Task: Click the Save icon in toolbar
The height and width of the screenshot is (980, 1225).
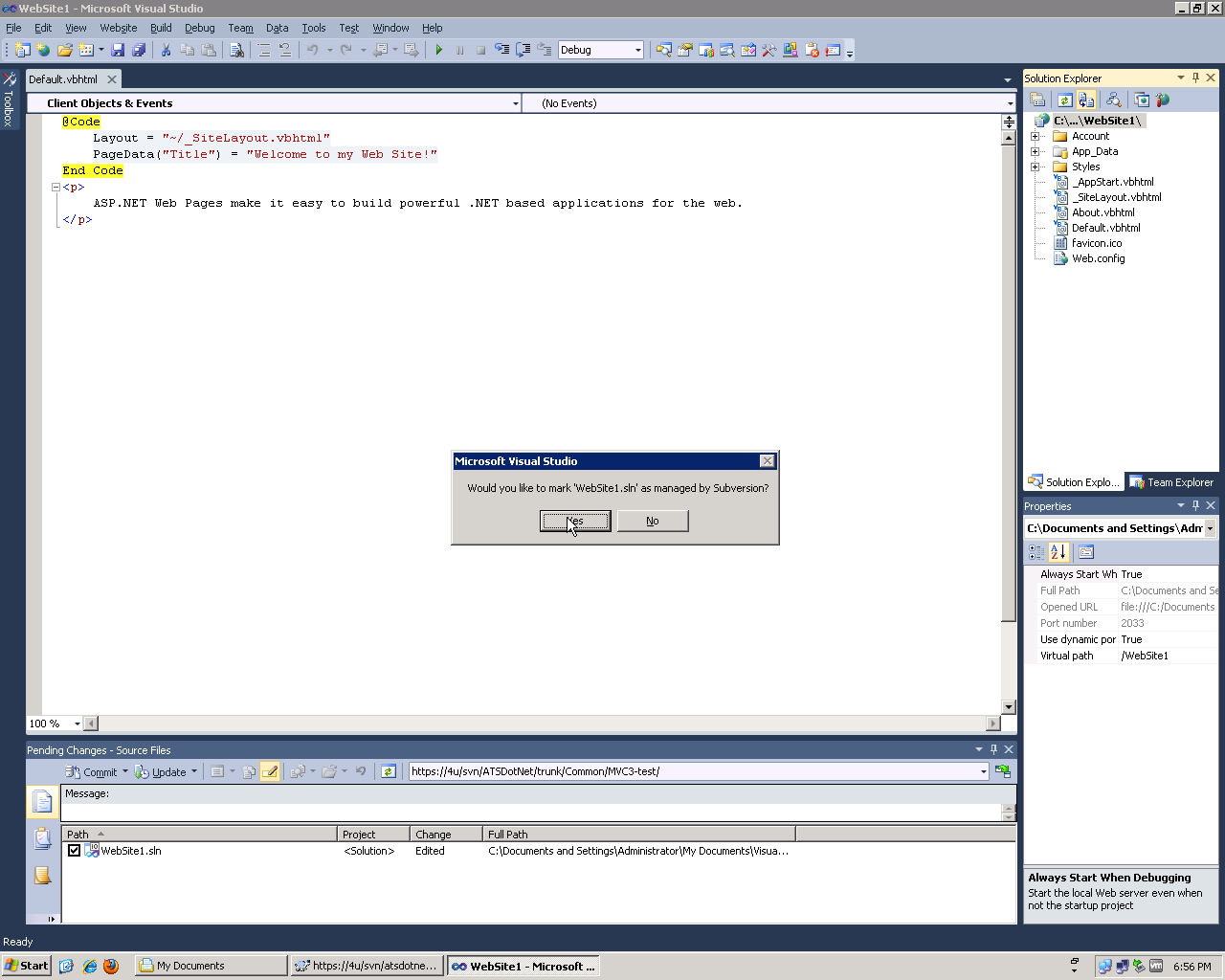Action: coord(118,50)
